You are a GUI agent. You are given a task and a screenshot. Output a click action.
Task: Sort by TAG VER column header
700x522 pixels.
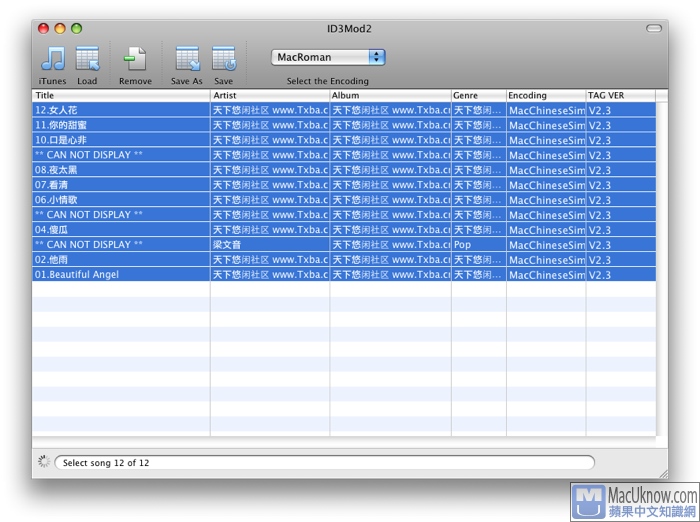coord(621,95)
